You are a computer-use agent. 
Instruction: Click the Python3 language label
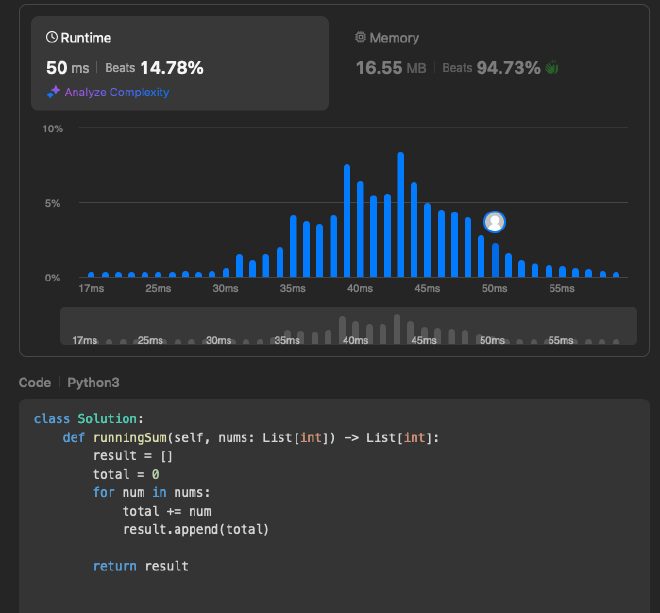pyautogui.click(x=93, y=383)
